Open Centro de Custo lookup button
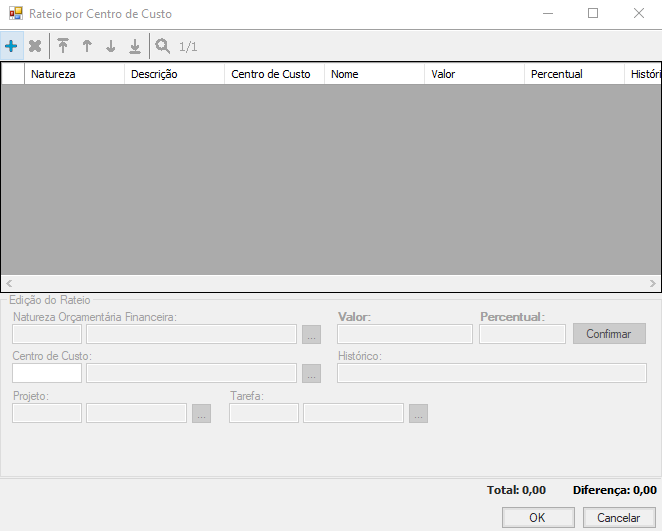Image resolution: width=662 pixels, height=531 pixels. 311,373
